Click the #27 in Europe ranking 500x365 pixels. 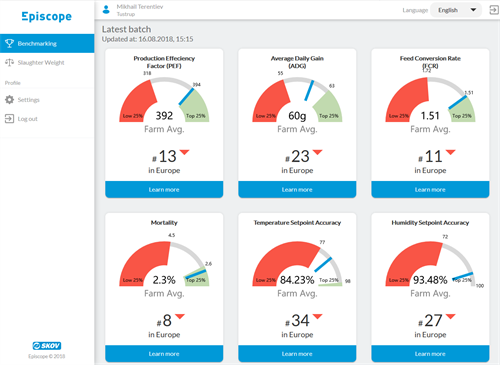(x=430, y=320)
